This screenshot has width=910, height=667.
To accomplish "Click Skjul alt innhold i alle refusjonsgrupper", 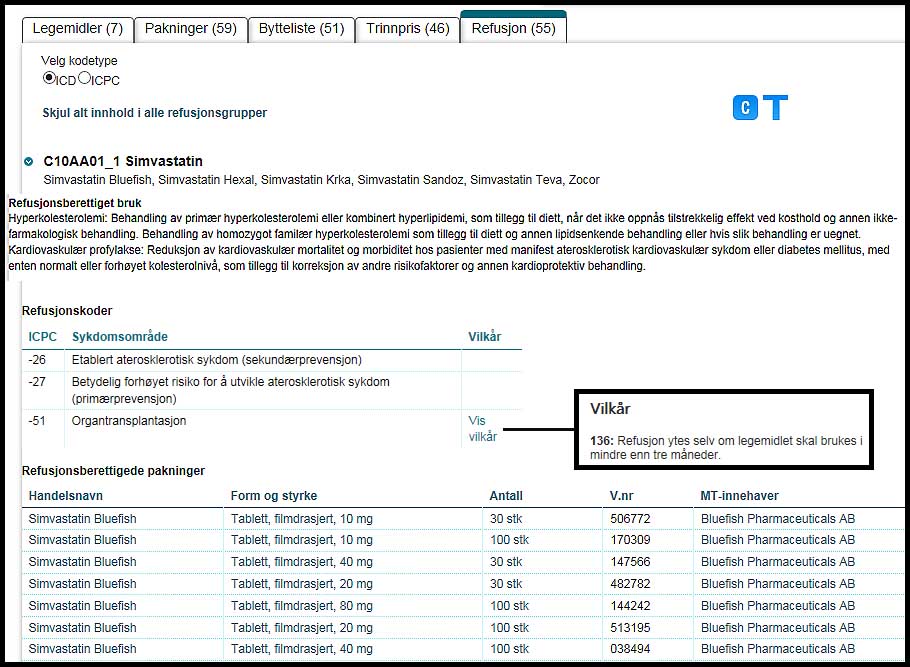I will point(155,113).
